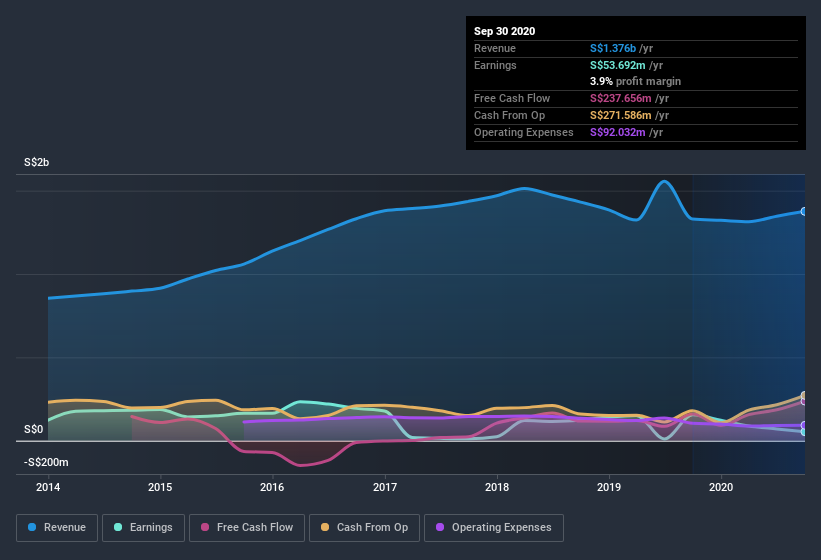This screenshot has height=560, width=821.
Task: Click the Operating Expenses row label in tooltip
Action: 523,132
